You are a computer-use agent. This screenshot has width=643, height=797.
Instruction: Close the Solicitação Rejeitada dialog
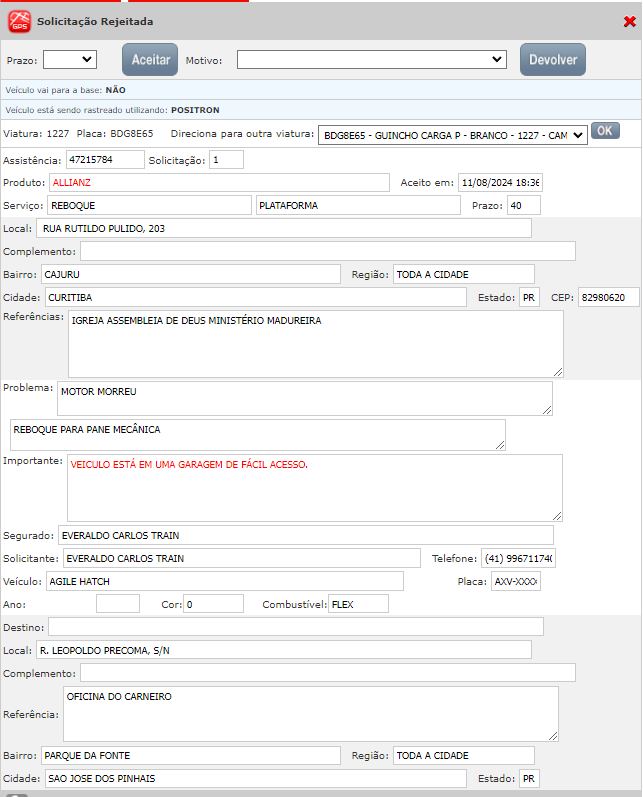coord(629,21)
